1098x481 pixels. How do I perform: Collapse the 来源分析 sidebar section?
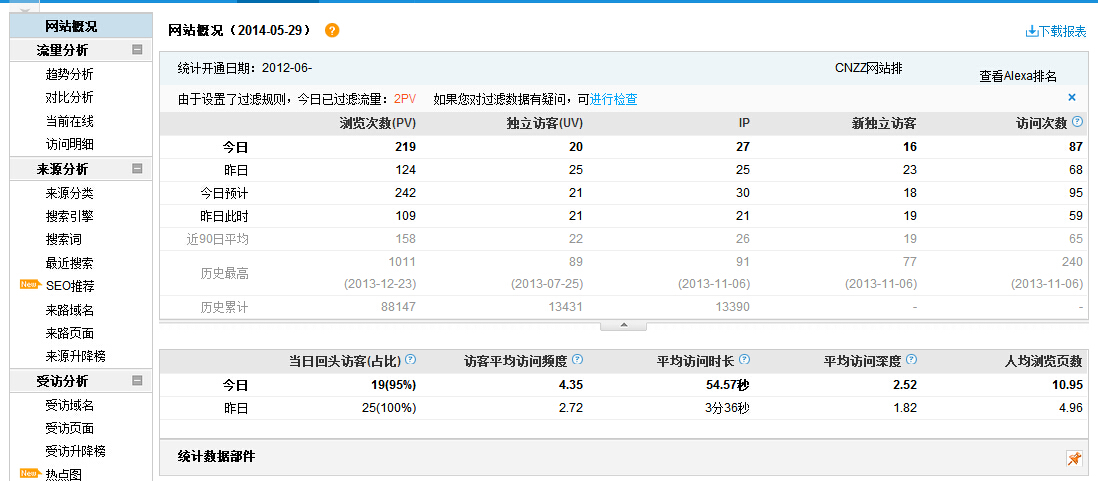tap(137, 169)
